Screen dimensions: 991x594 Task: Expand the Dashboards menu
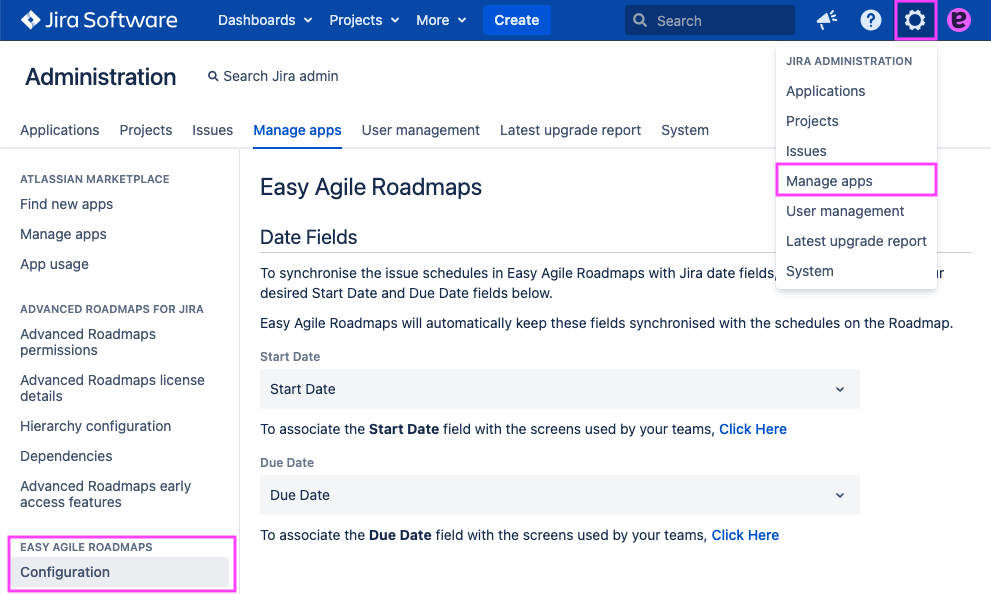point(265,20)
